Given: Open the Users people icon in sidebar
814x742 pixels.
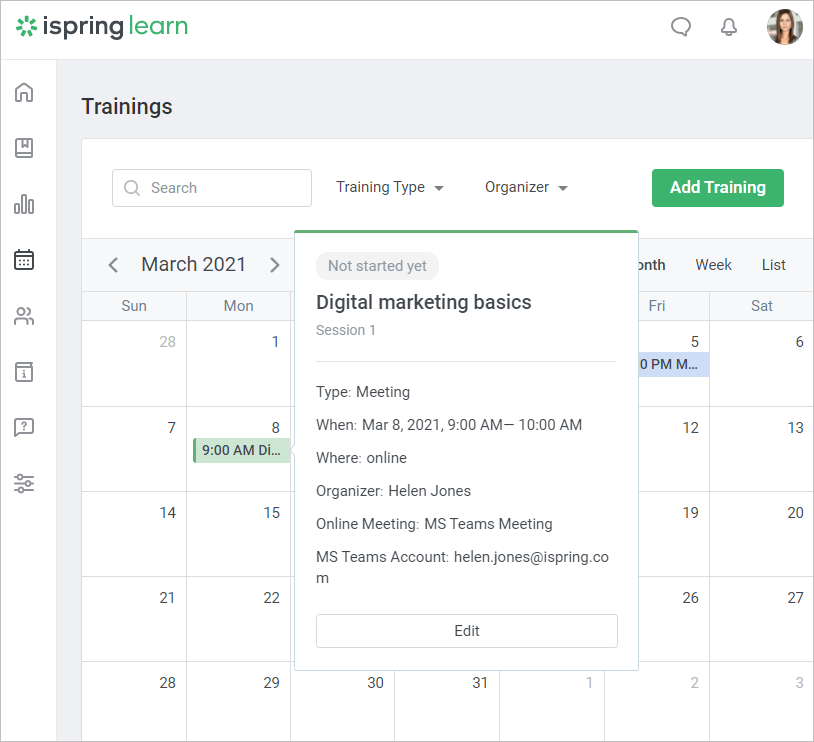Looking at the screenshot, I should 24,317.
